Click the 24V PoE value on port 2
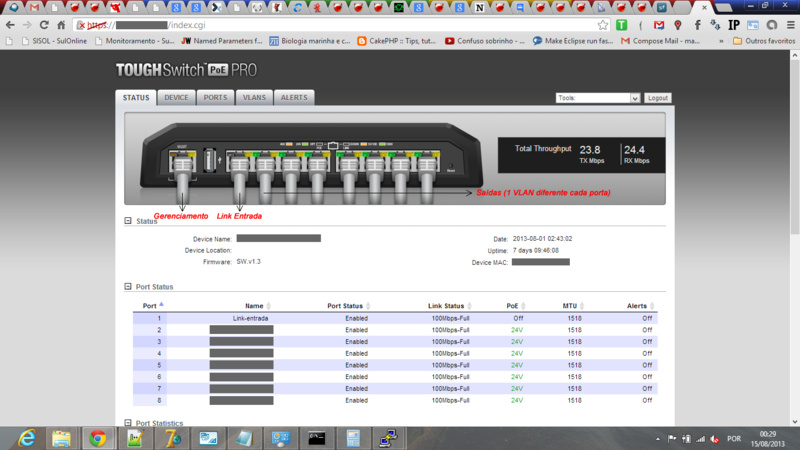The height and width of the screenshot is (450, 800). point(517,330)
